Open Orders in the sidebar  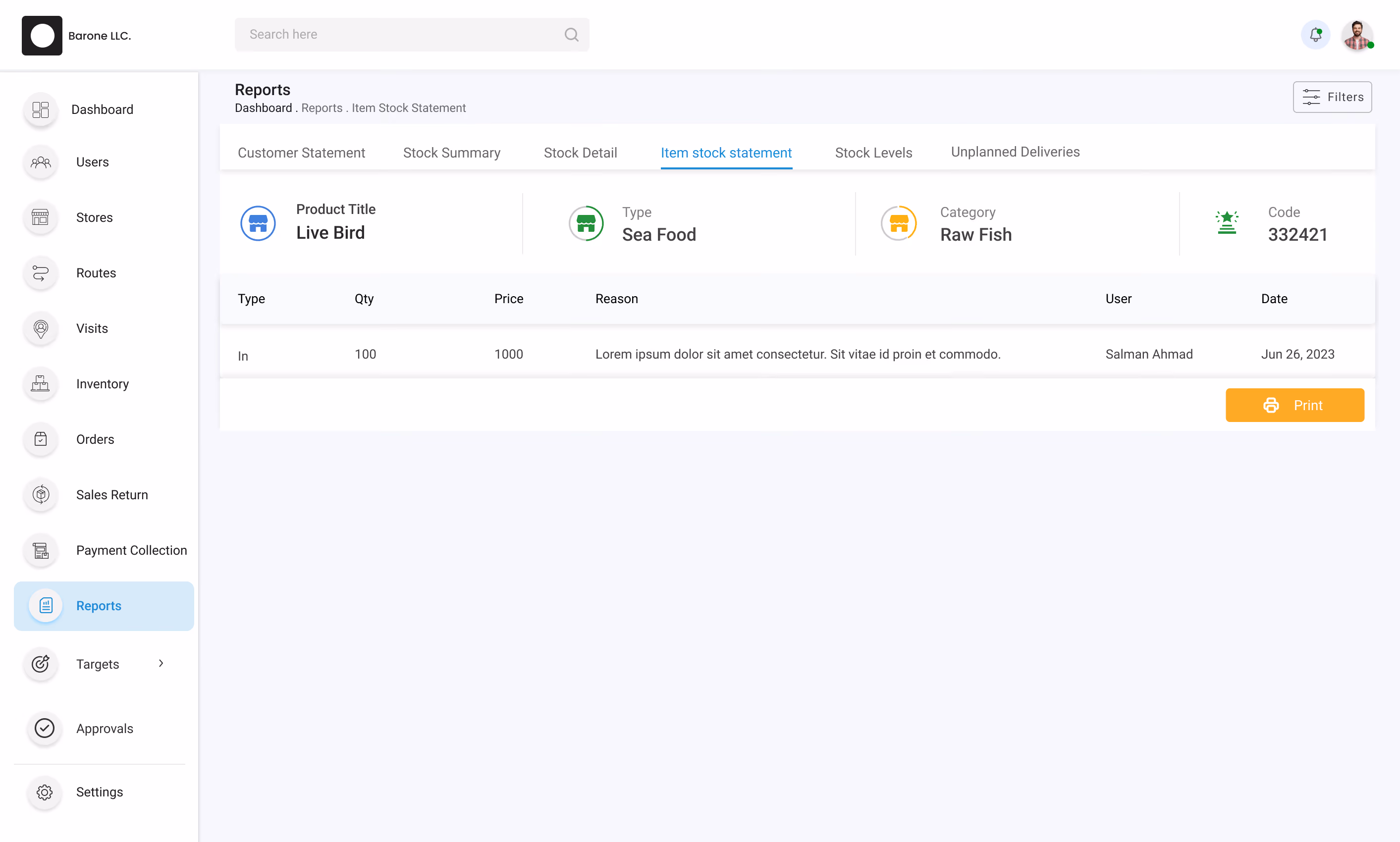[x=95, y=439]
